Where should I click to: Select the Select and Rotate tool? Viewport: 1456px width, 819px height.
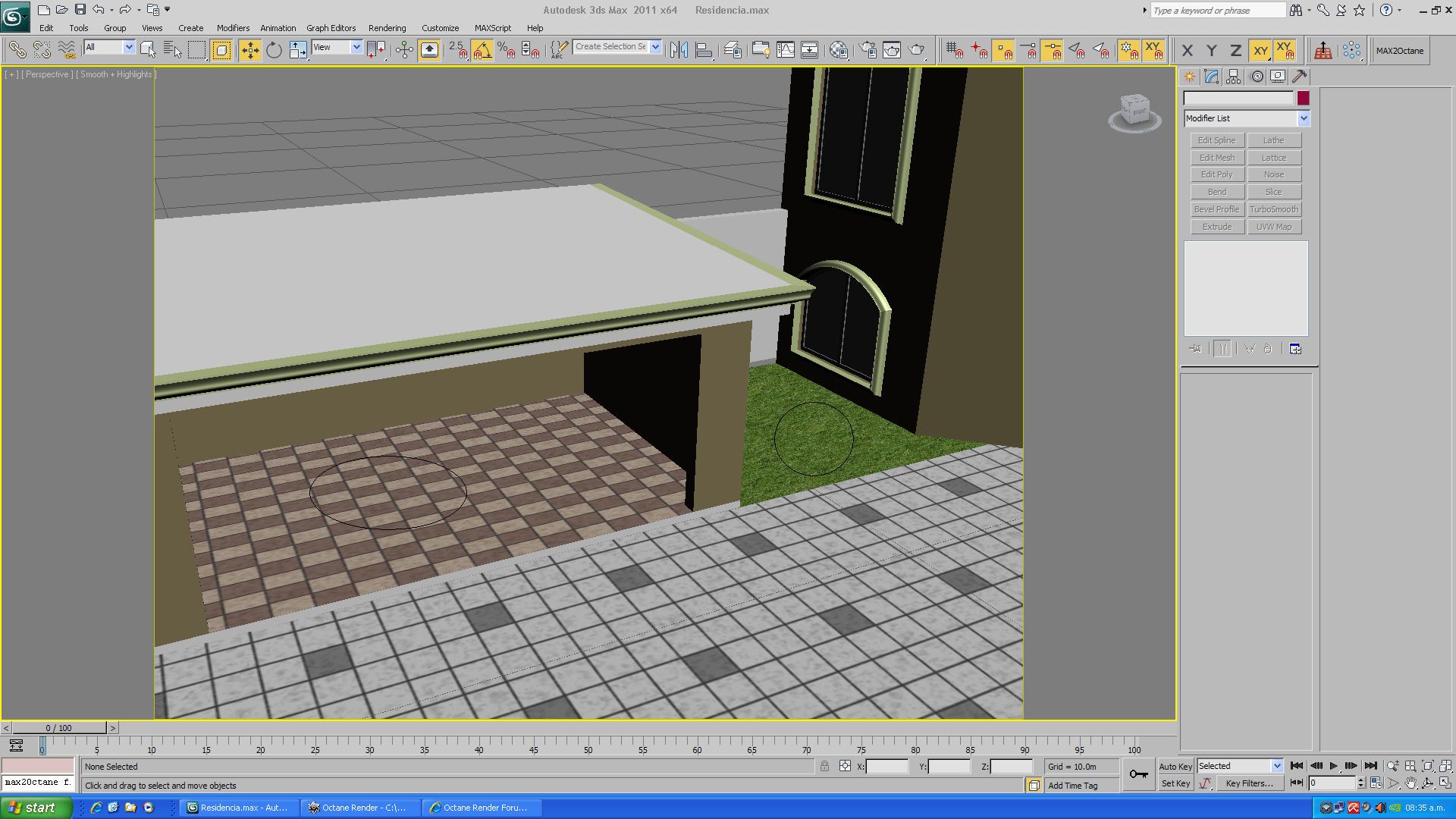pos(274,50)
